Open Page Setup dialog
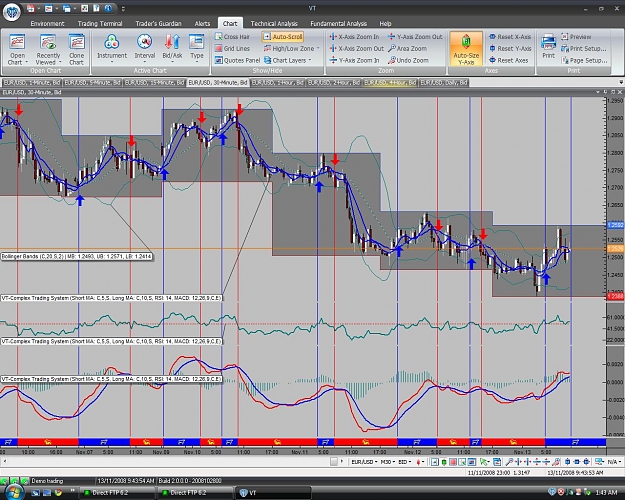The image size is (625, 500). 584,61
